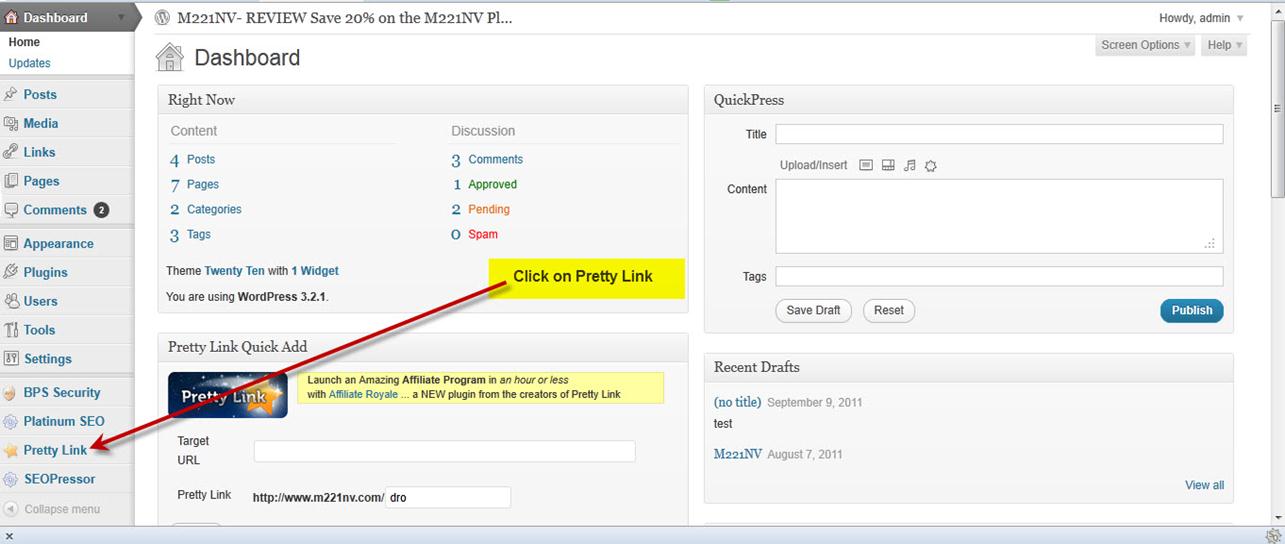This screenshot has width=1285, height=544.
Task: Click the Plugins icon in sidebar
Action: [x=11, y=272]
